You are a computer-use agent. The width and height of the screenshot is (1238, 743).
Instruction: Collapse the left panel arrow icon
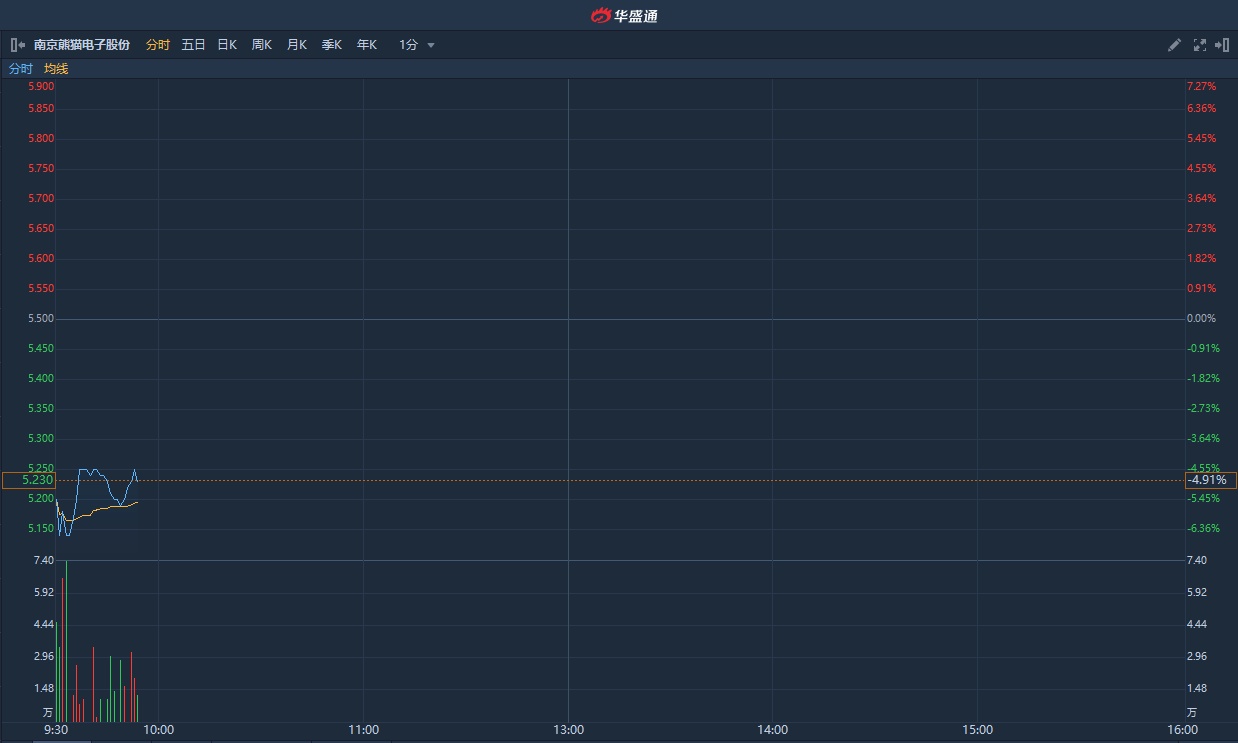pyautogui.click(x=17, y=45)
